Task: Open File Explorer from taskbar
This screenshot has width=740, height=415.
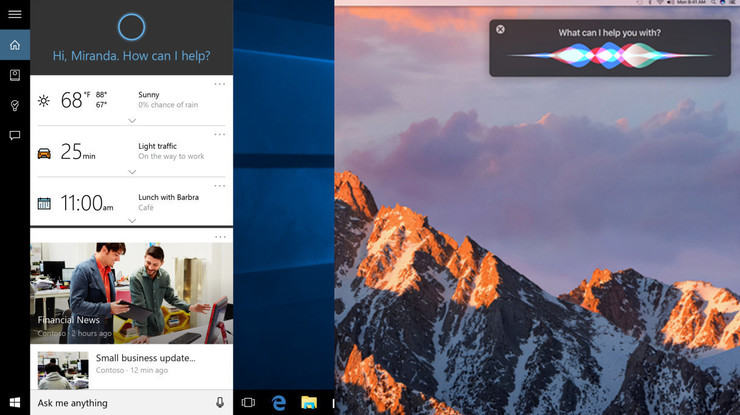Action: pyautogui.click(x=309, y=402)
